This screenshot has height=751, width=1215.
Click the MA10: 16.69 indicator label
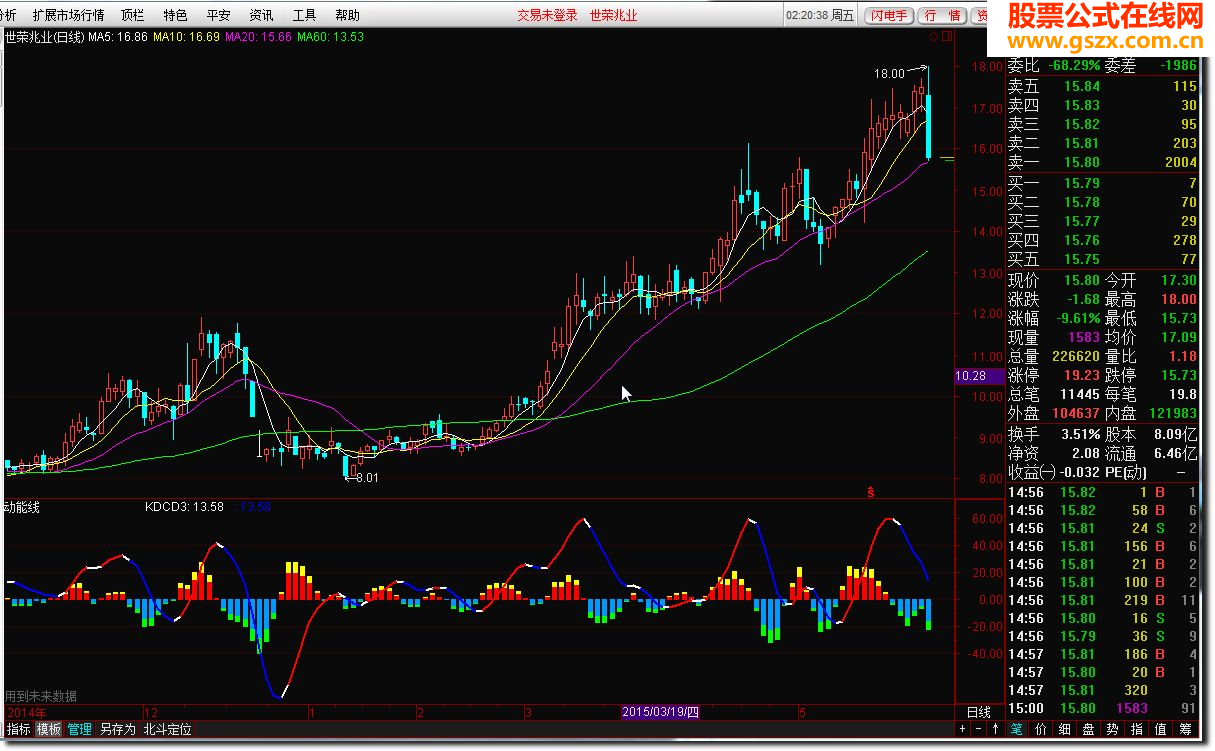click(186, 37)
